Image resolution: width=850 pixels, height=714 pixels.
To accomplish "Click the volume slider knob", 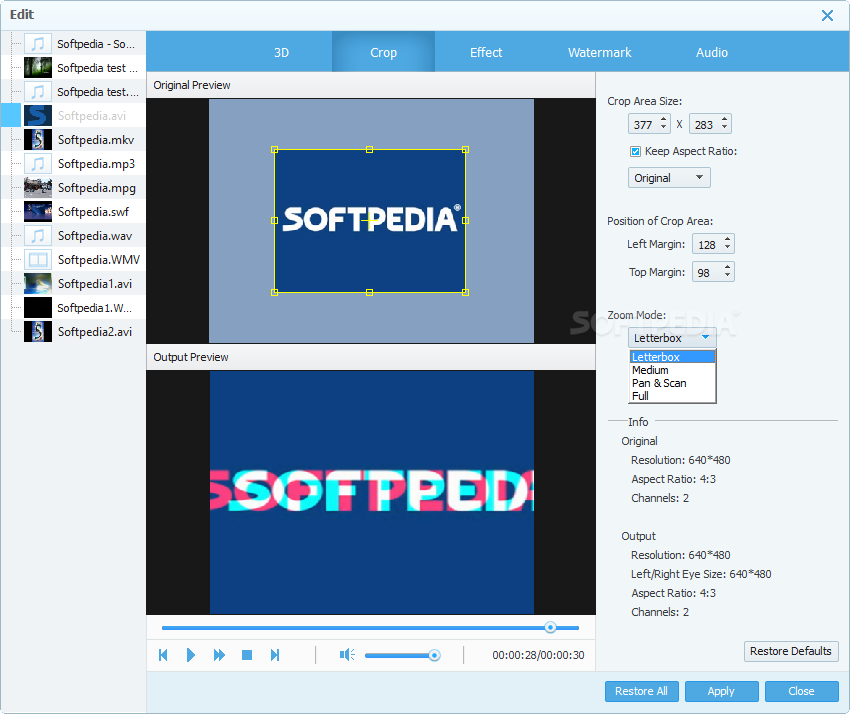I will [434, 655].
